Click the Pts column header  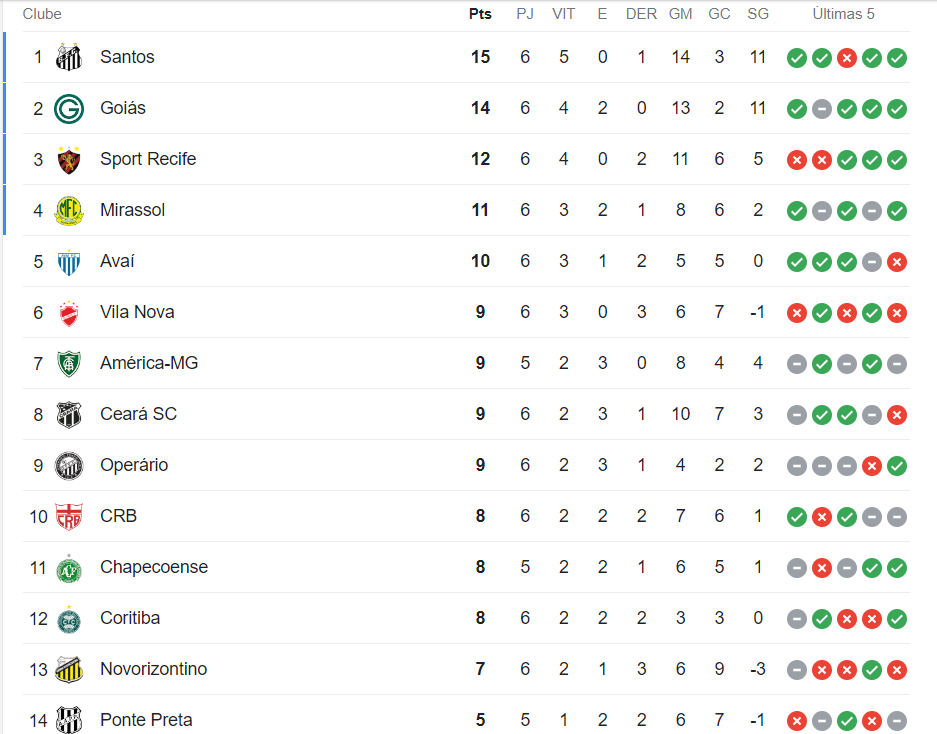480,14
